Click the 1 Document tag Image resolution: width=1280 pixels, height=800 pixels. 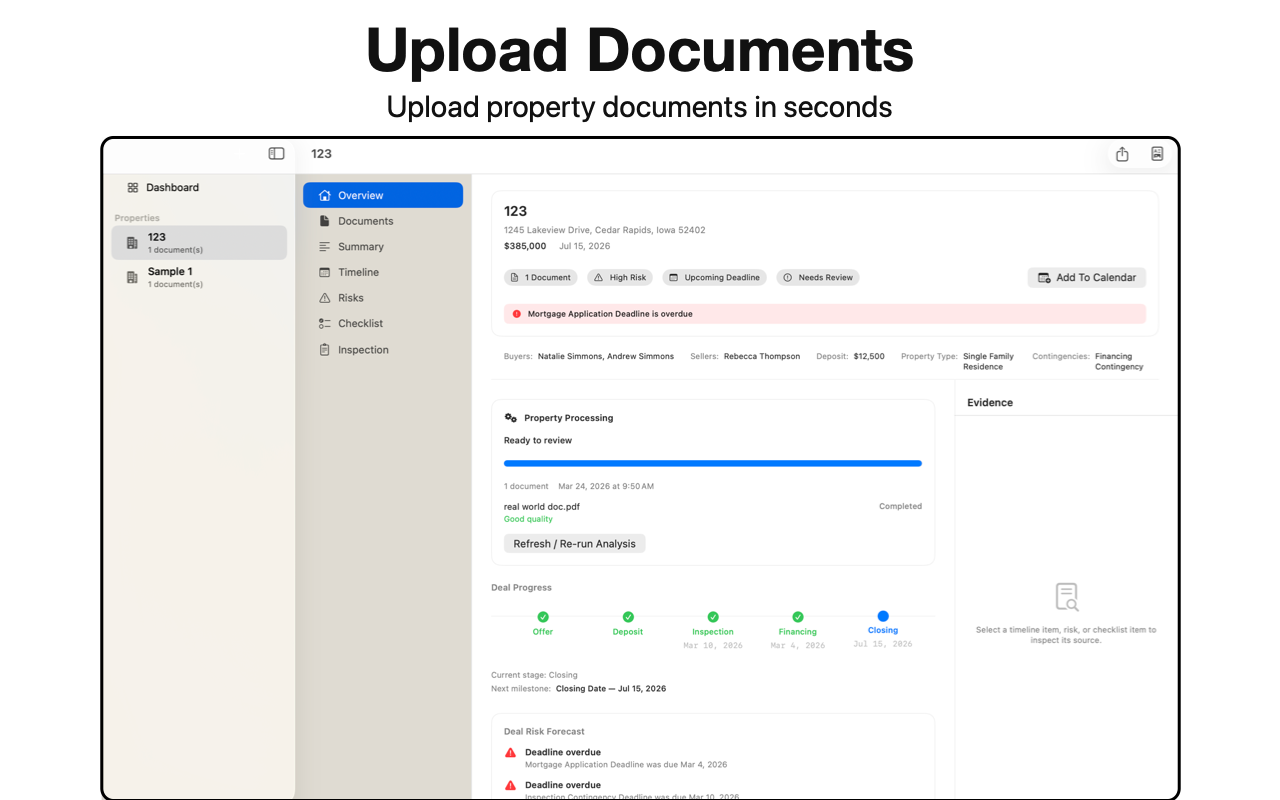click(x=541, y=277)
